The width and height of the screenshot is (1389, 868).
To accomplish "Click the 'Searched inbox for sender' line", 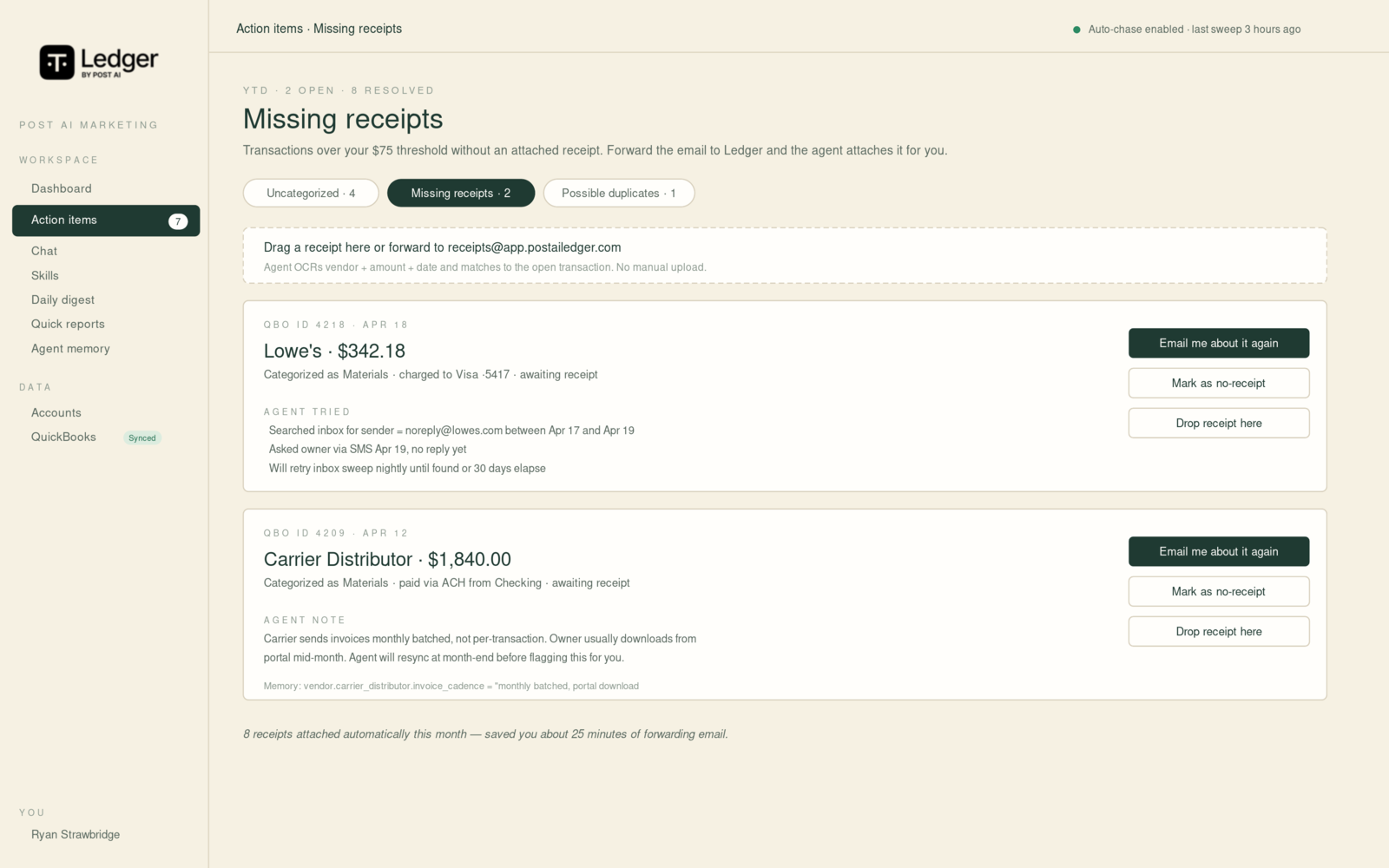I will 451,430.
